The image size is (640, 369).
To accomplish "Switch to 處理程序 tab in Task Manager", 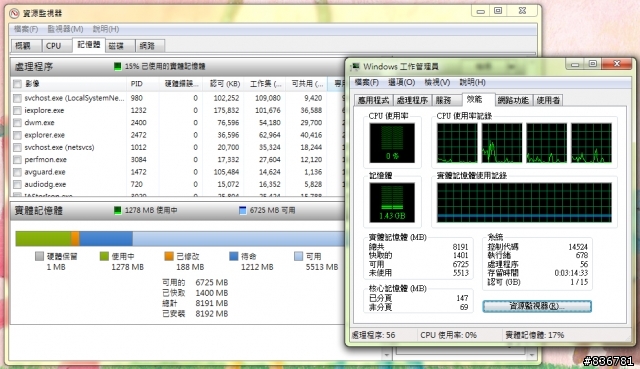I will [412, 100].
